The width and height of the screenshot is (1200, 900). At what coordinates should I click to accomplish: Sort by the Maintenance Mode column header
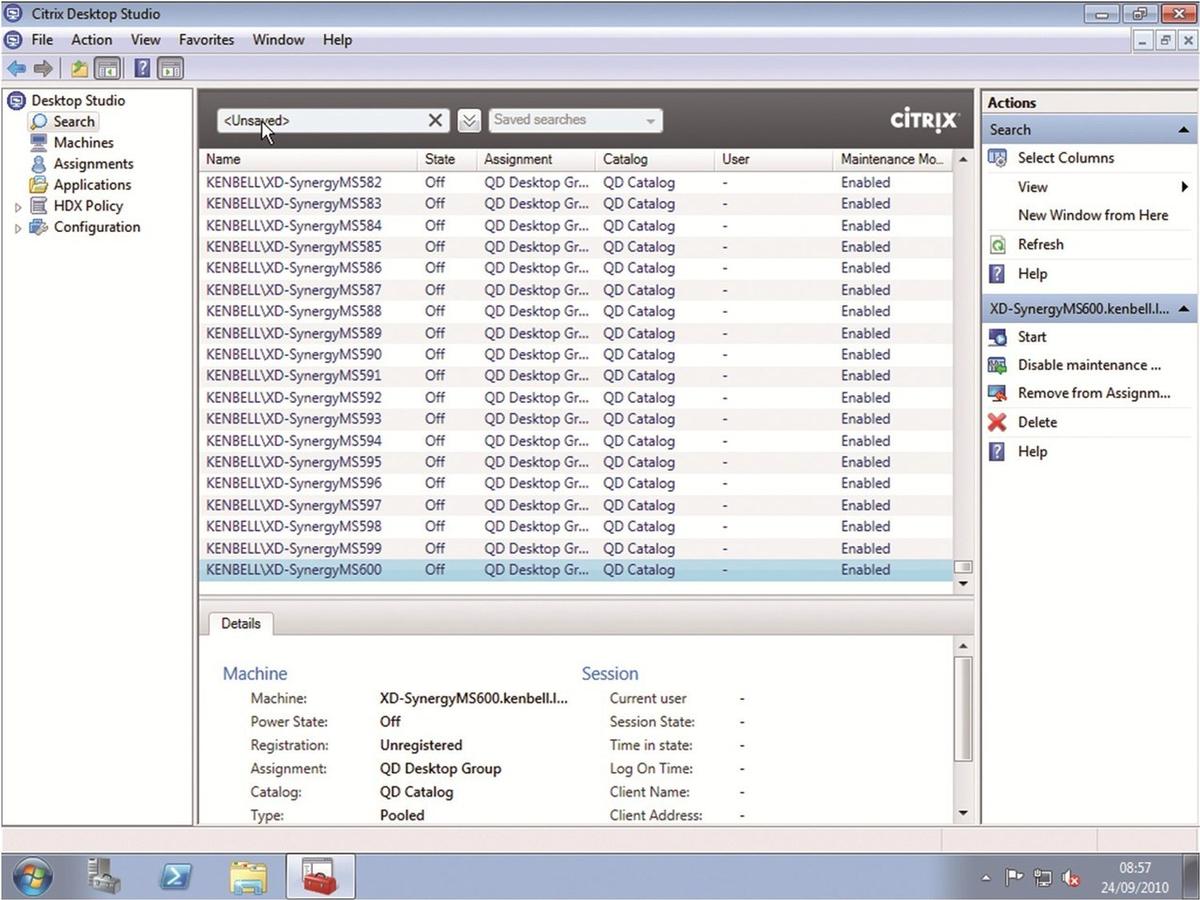point(893,159)
